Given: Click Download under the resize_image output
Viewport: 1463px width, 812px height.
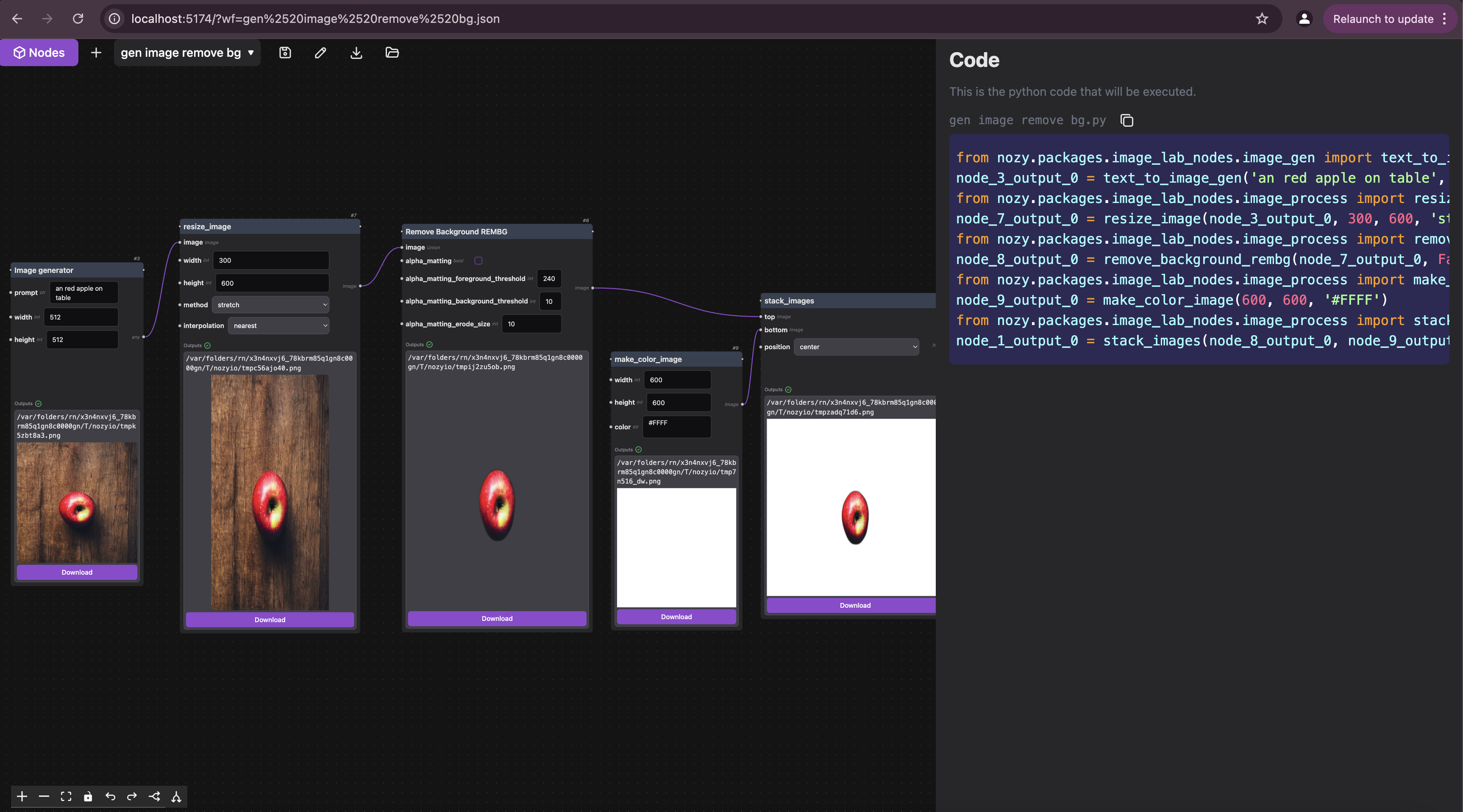Looking at the screenshot, I should coord(270,620).
